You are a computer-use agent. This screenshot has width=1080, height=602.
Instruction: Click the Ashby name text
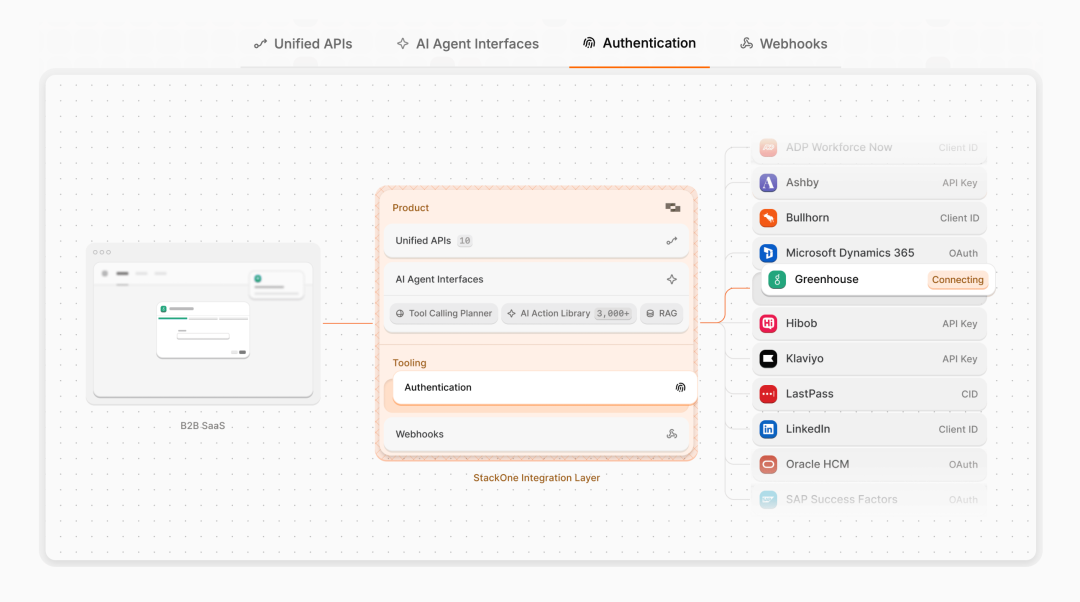[802, 183]
